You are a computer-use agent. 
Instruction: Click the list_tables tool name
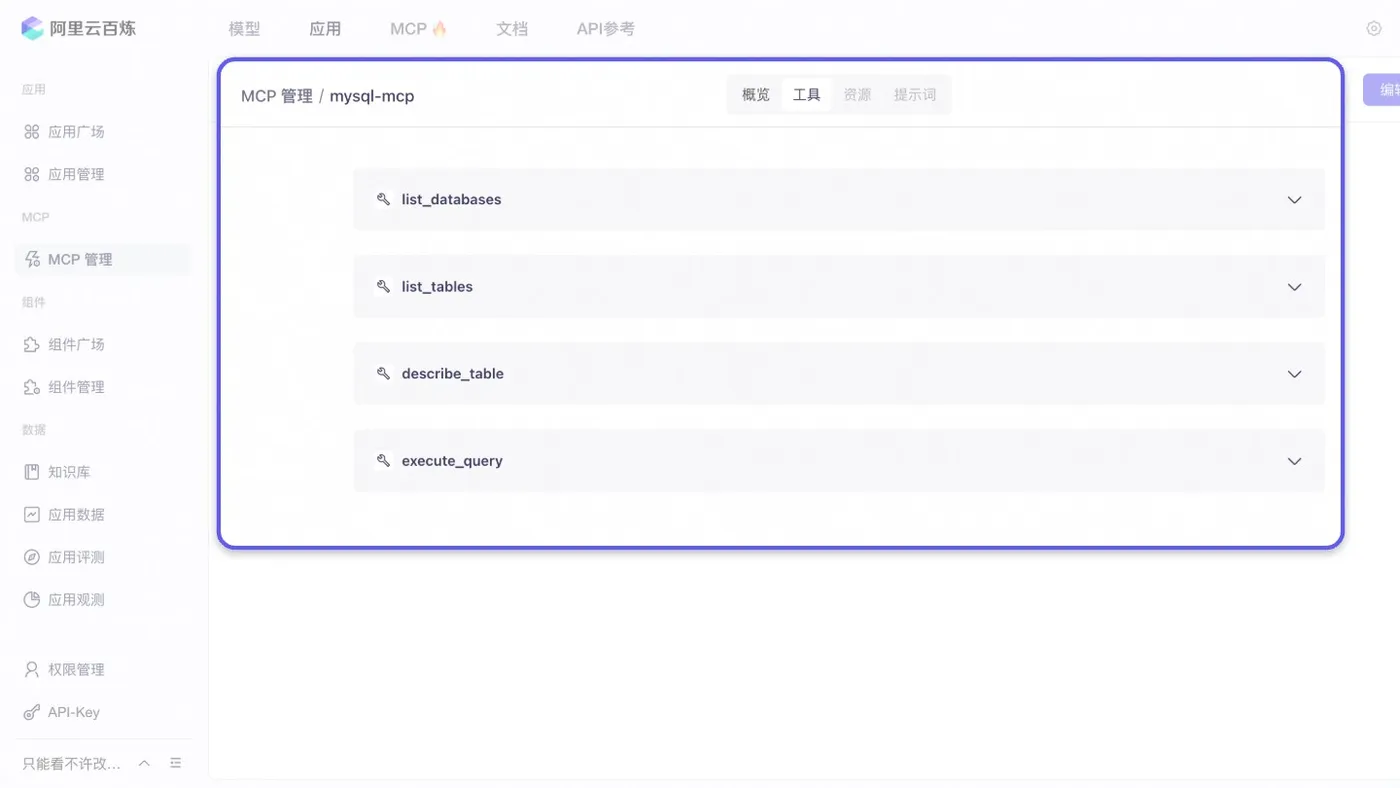click(x=437, y=286)
